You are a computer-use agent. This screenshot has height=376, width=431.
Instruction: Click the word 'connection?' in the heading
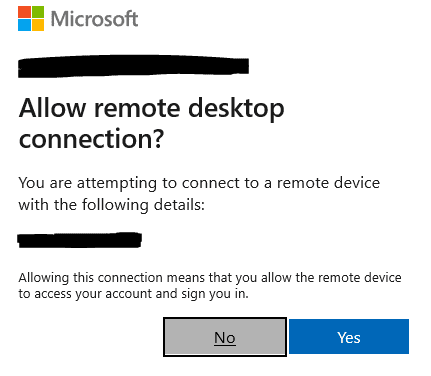pyautogui.click(x=92, y=139)
